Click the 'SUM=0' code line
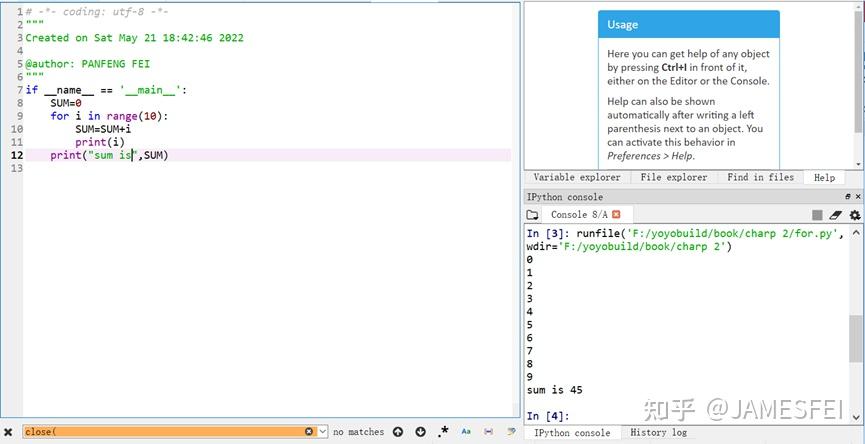865x444 pixels. [66, 103]
